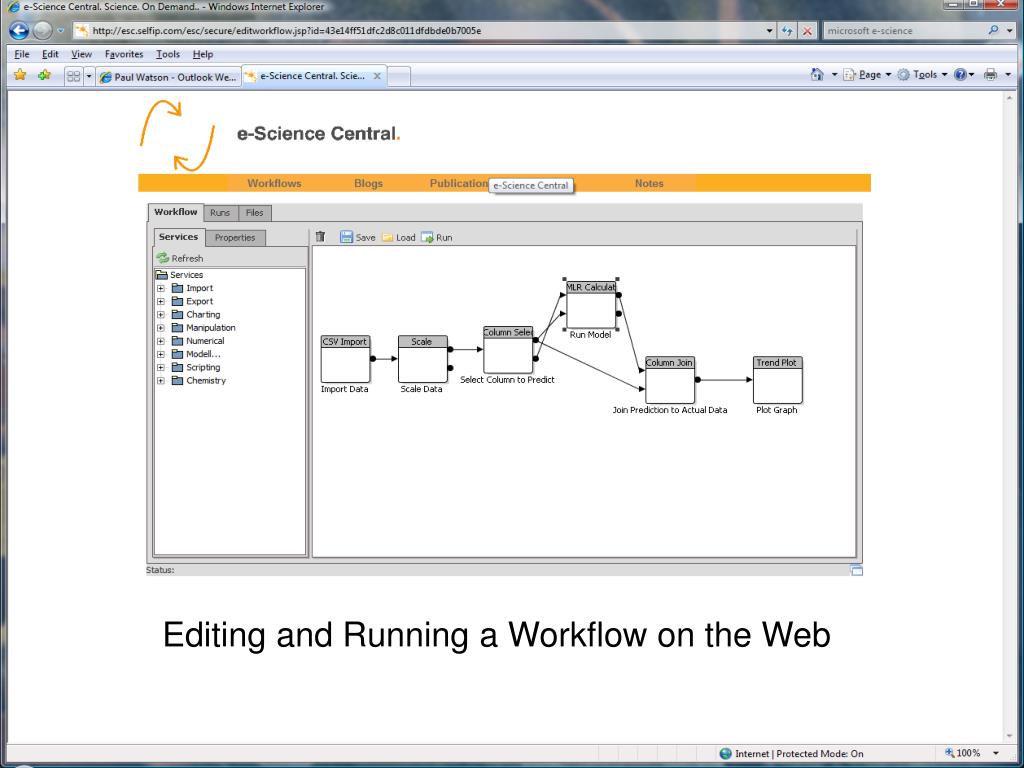Select the Charting folder icon
This screenshot has height=768, width=1024.
(177, 314)
